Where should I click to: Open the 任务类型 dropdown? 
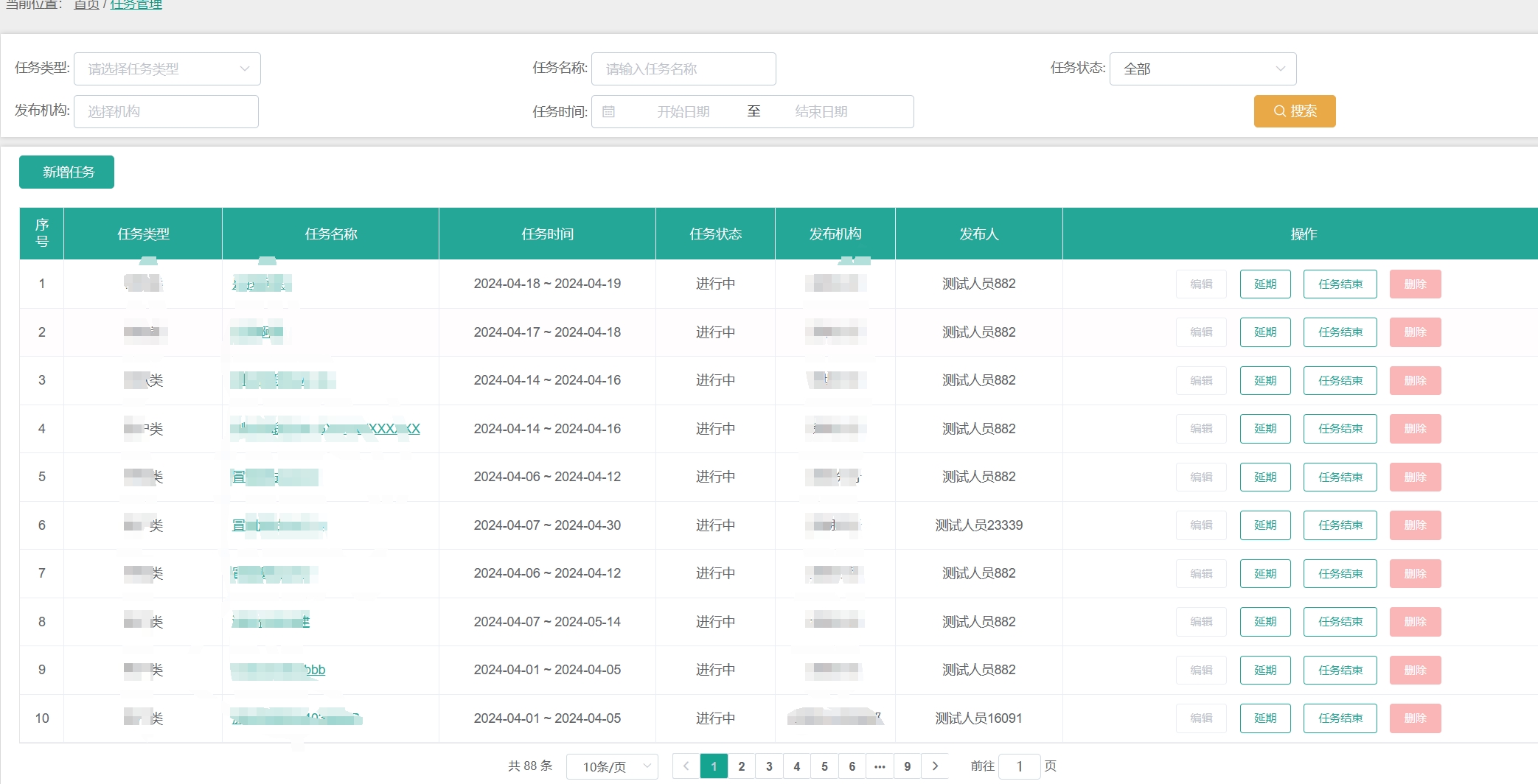click(x=167, y=69)
